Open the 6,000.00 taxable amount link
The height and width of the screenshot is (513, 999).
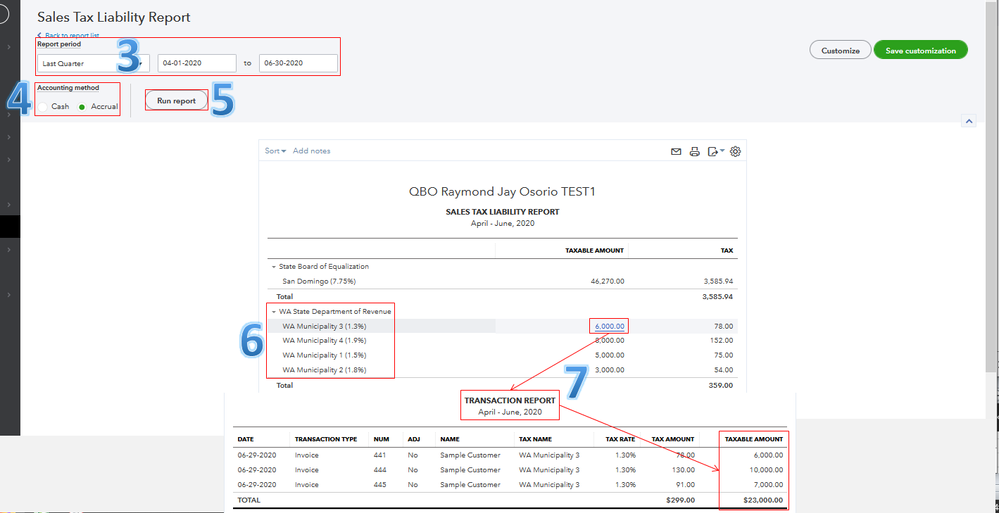[609, 326]
